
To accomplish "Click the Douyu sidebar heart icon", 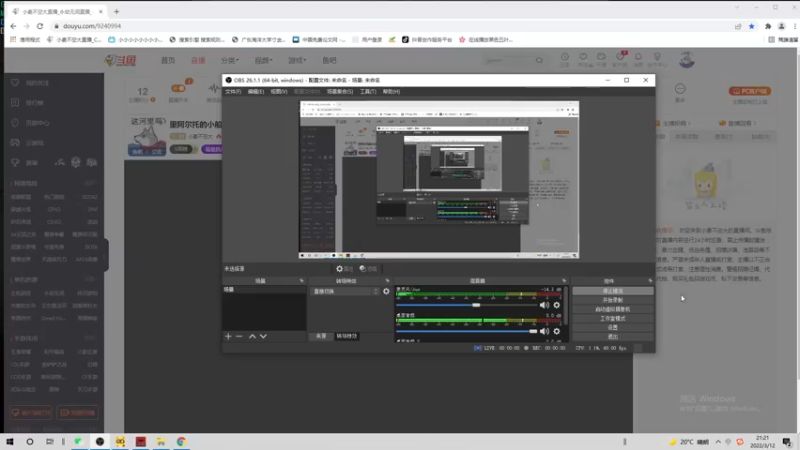I will click(15, 83).
